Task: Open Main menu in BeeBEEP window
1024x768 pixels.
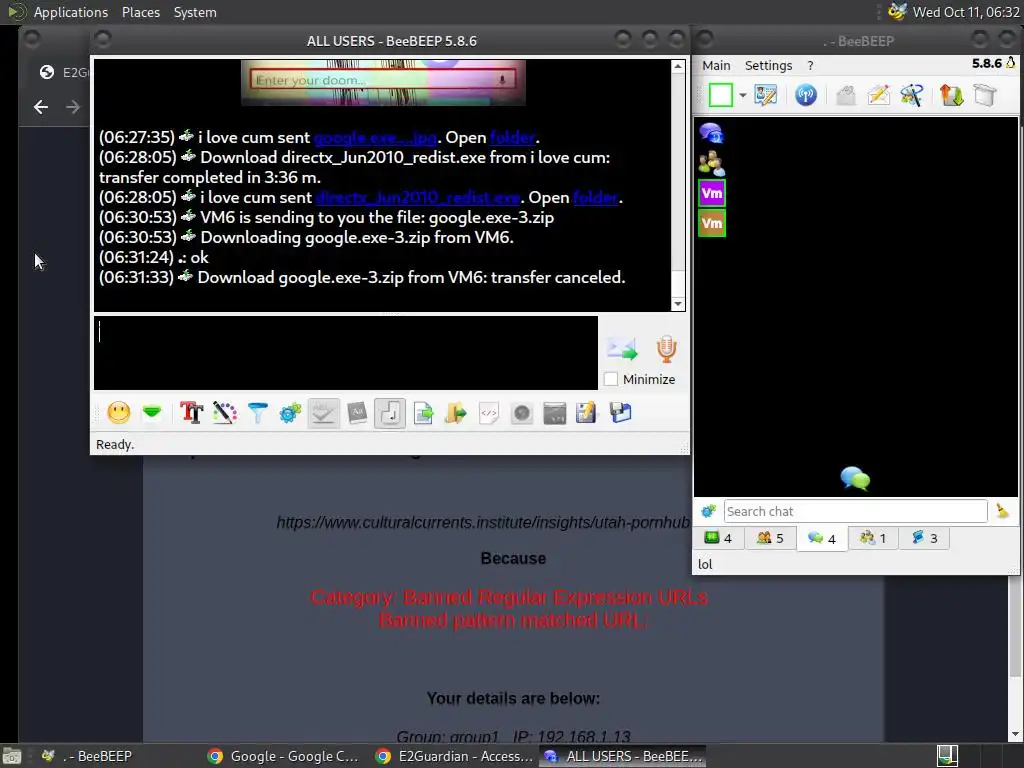Action: tap(716, 65)
